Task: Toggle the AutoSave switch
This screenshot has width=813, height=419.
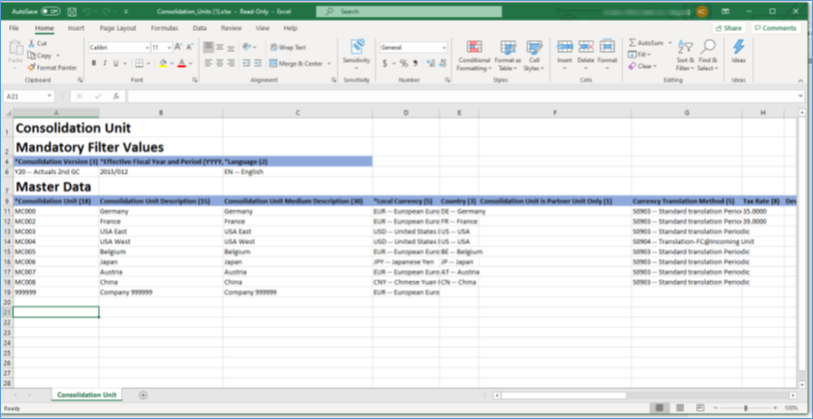Action: pyautogui.click(x=50, y=12)
